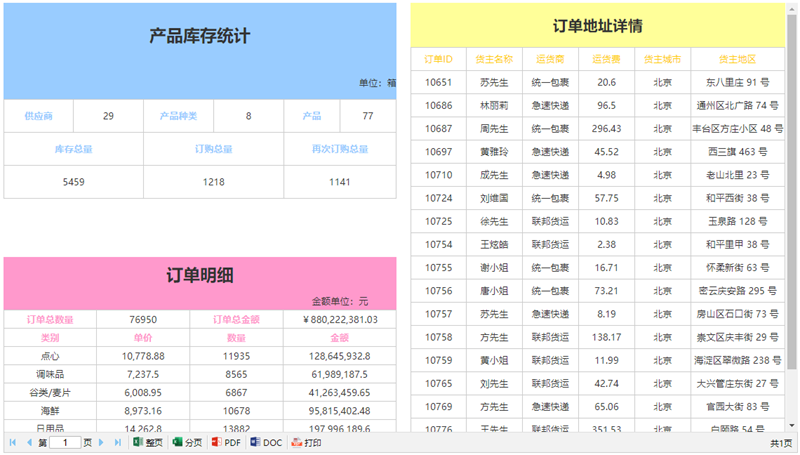
Task: Click the previous page arrow
Action: [x=28, y=442]
